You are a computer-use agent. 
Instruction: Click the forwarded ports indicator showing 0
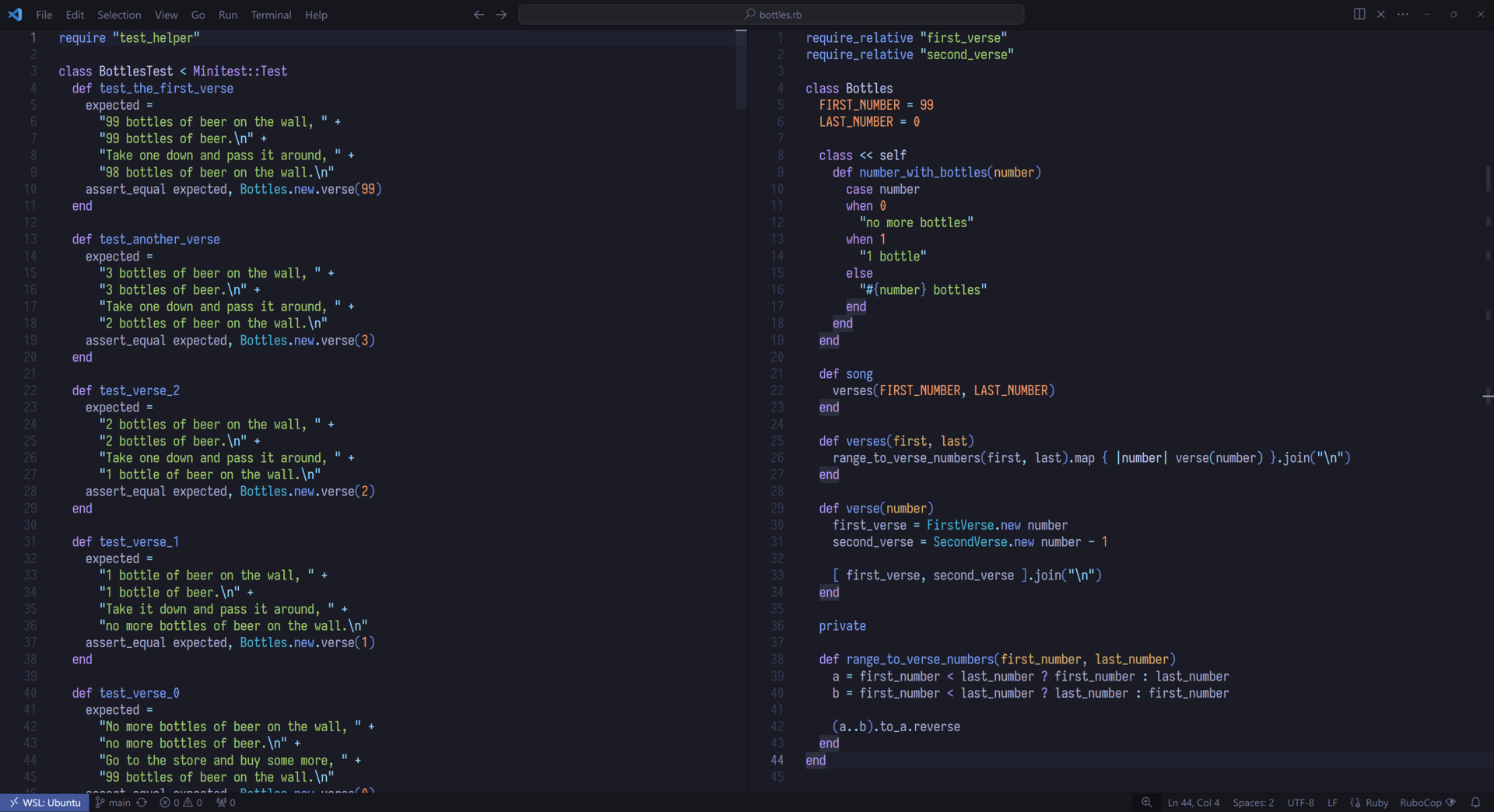(226, 803)
